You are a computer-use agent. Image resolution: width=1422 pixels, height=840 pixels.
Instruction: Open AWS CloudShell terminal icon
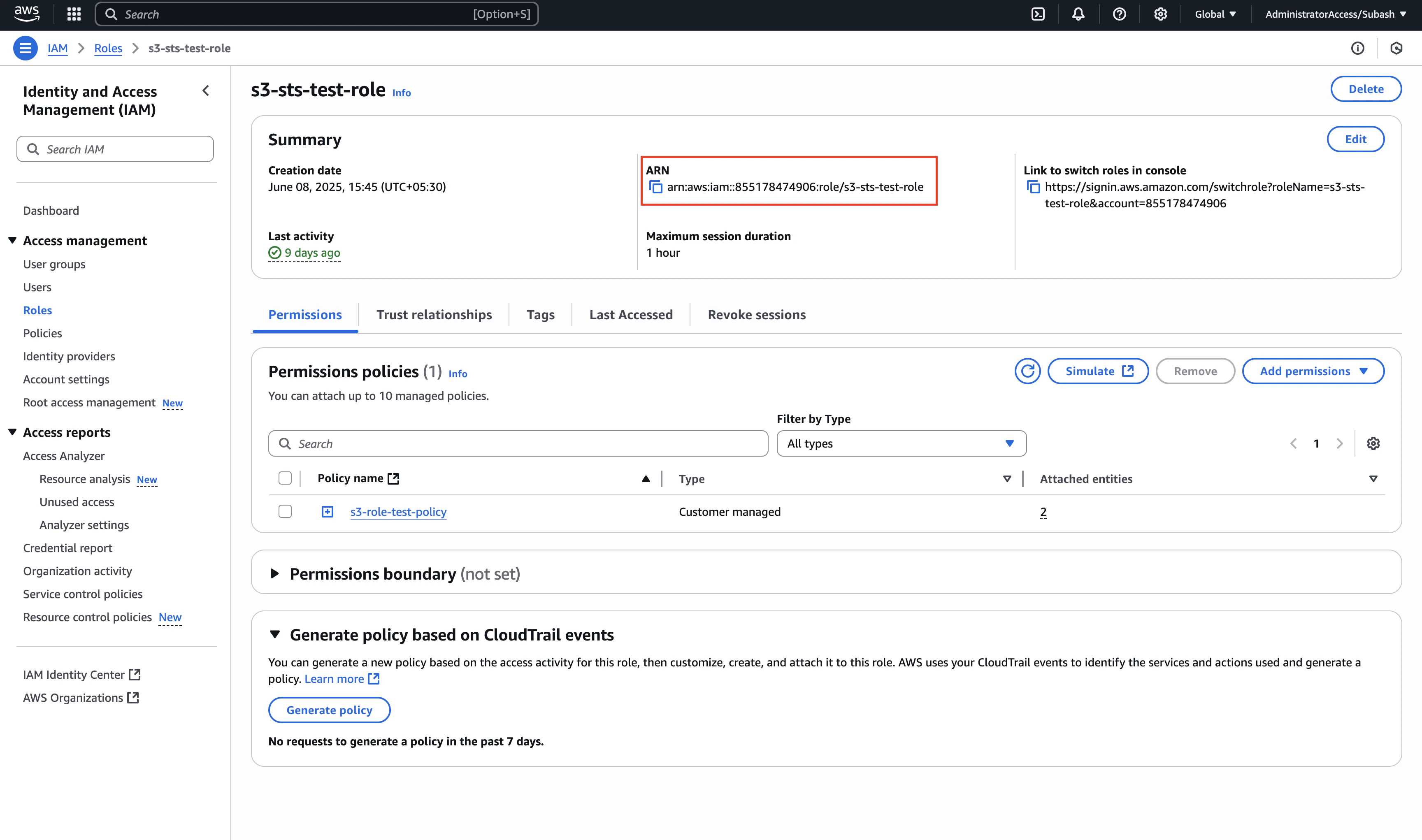coord(1038,14)
